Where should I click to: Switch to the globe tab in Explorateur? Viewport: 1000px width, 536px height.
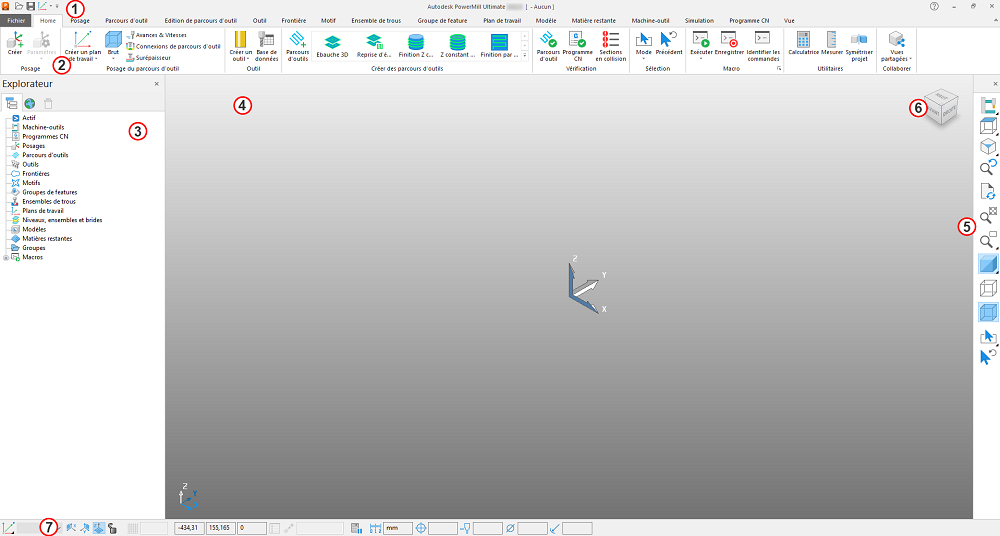29,103
